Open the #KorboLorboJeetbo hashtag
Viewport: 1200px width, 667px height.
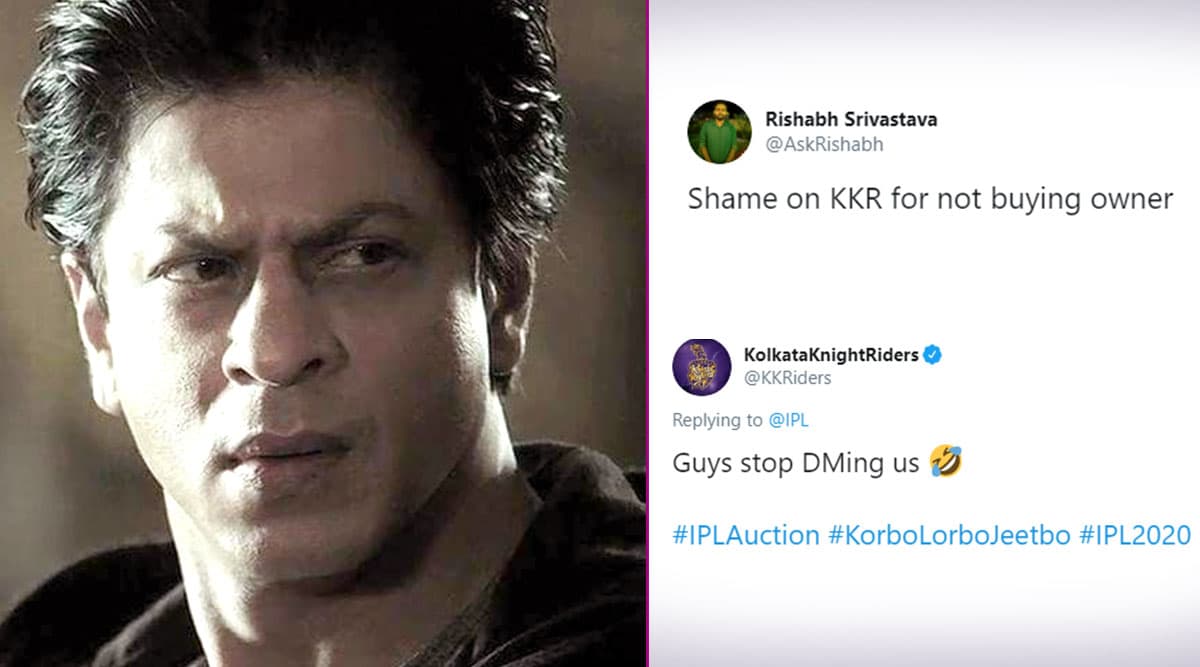949,535
